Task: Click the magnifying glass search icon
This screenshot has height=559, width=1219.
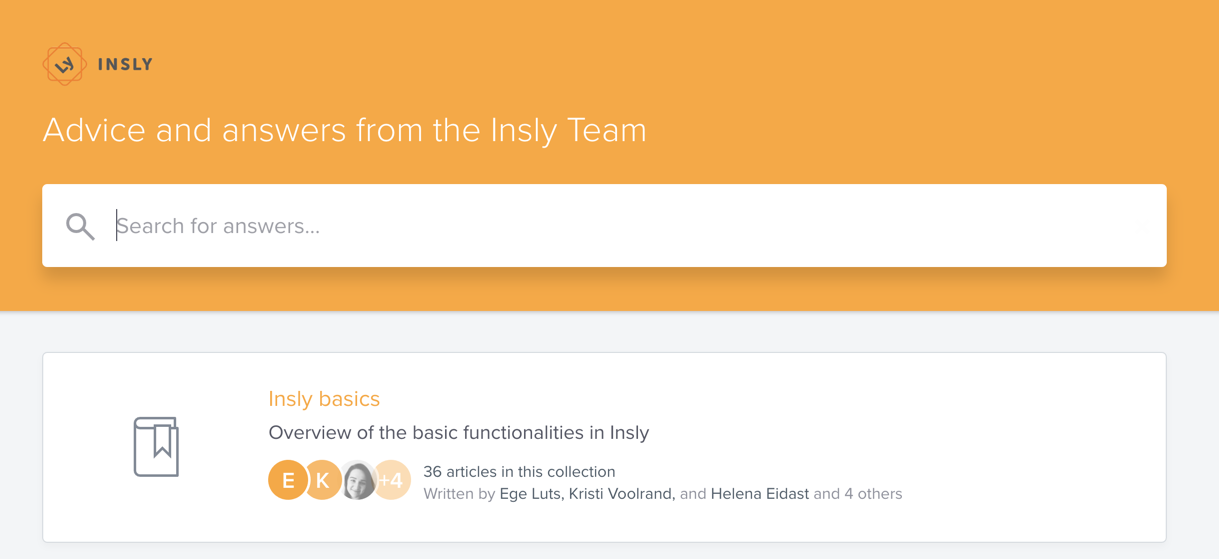Action: [80, 226]
